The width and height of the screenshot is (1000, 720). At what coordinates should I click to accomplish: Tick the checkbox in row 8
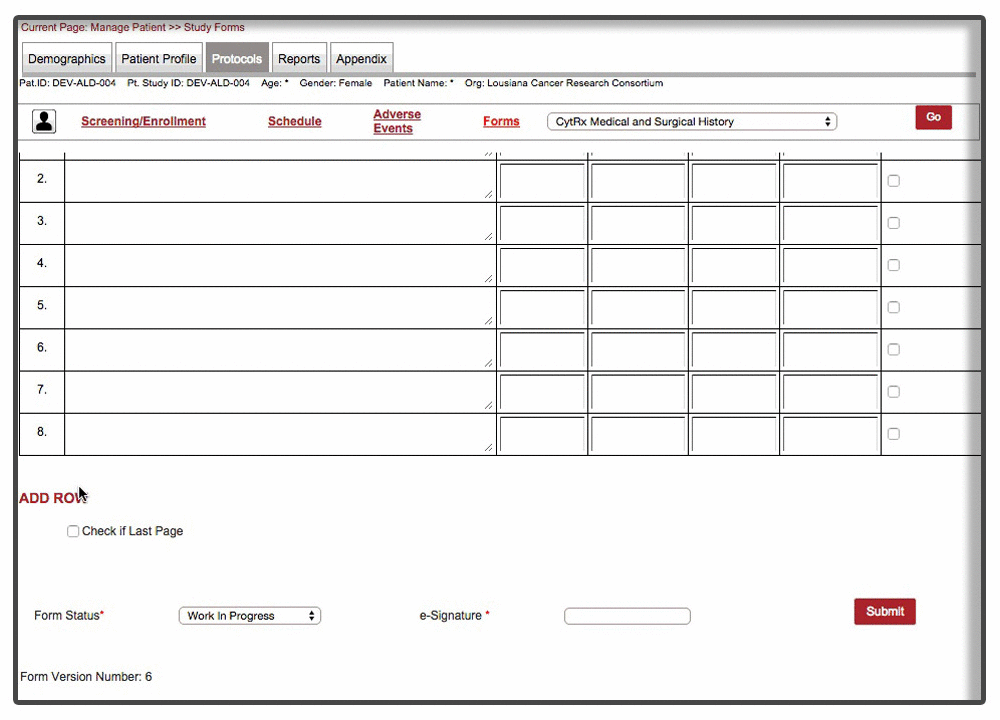(x=893, y=434)
